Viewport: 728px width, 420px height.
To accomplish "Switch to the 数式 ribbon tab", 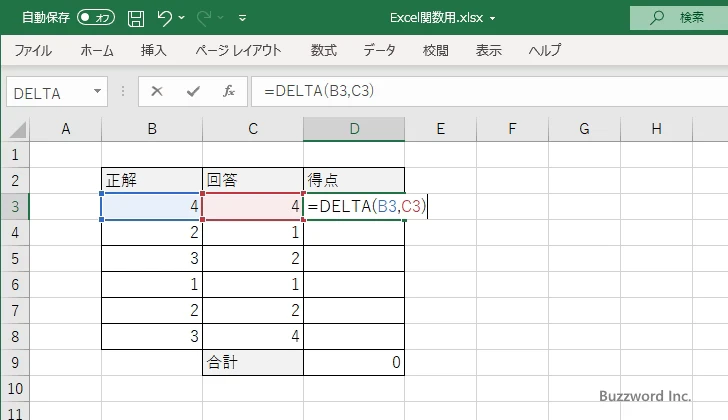I will [323, 50].
